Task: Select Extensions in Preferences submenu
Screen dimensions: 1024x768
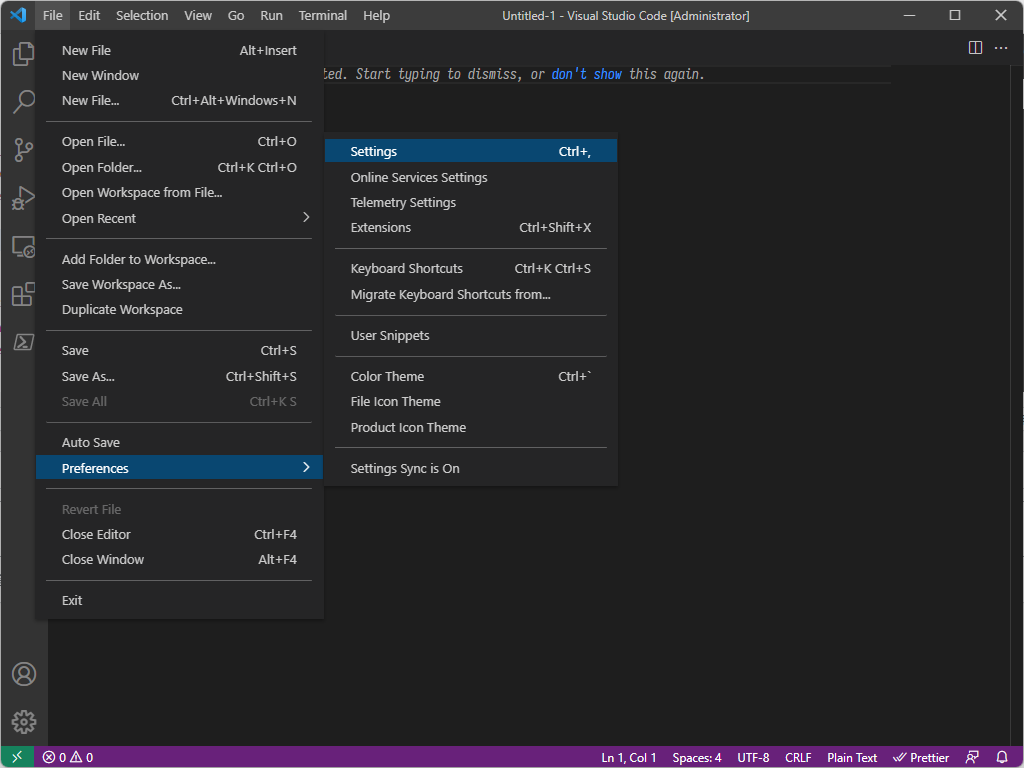Action: coord(471,227)
